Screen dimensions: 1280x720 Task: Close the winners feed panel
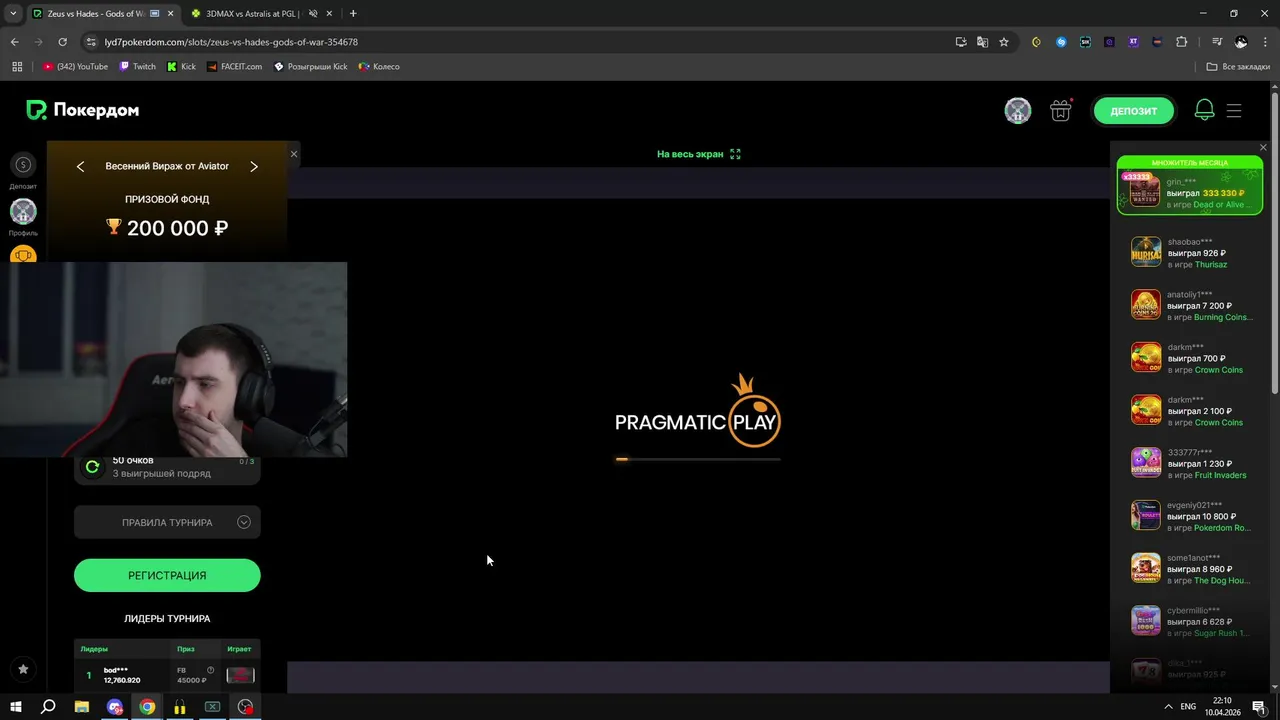[1263, 148]
